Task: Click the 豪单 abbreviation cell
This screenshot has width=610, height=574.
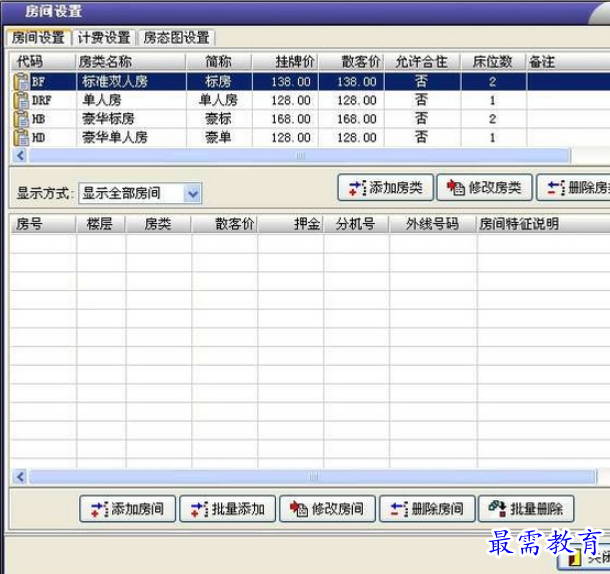Action: click(218, 137)
